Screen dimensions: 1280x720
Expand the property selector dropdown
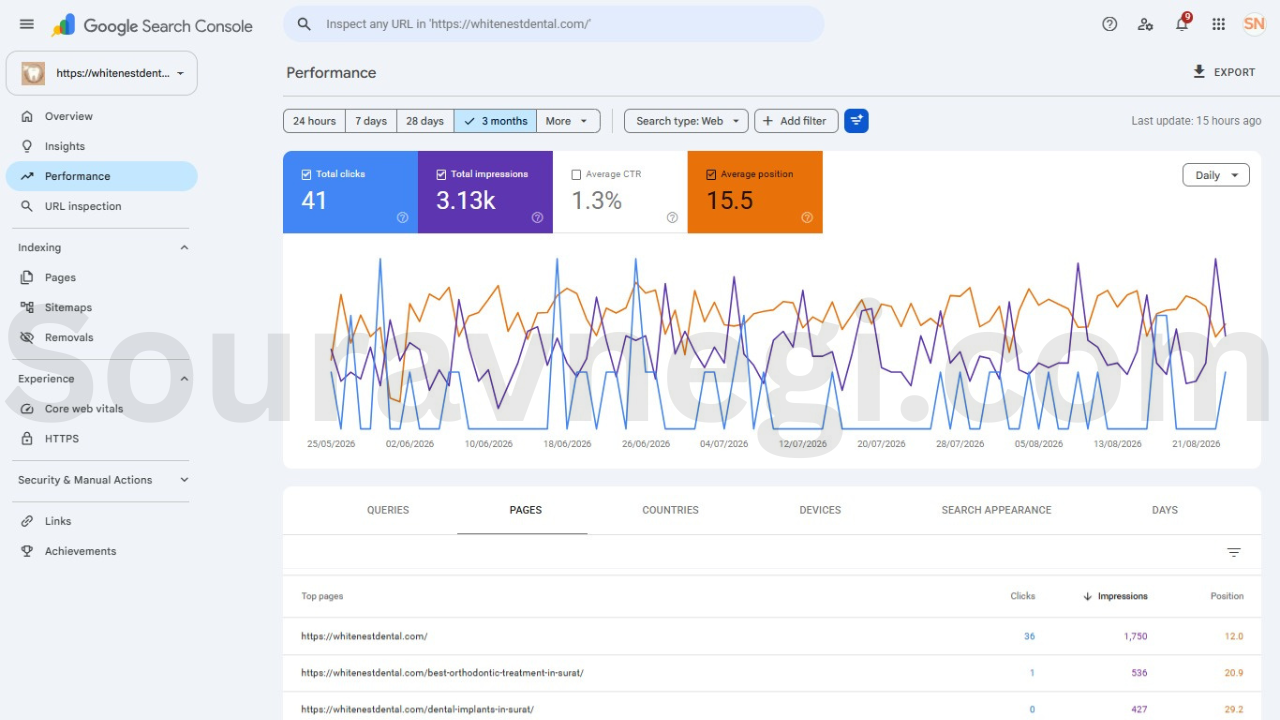[x=102, y=73]
